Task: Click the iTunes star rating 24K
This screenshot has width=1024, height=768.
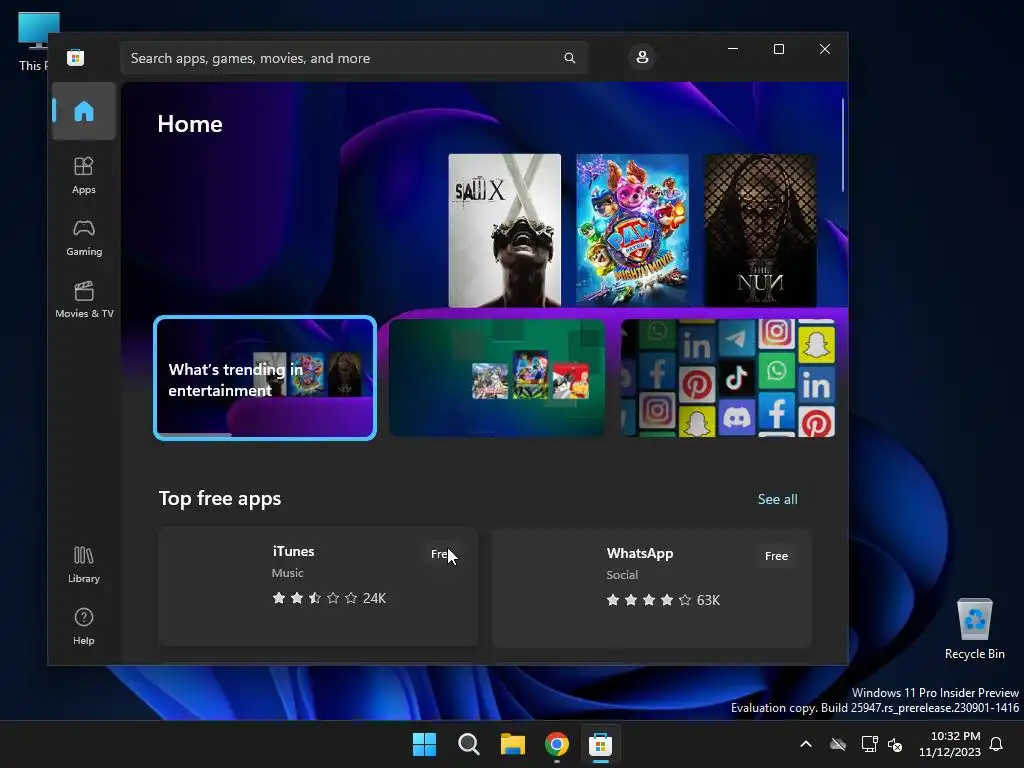Action: pos(328,598)
